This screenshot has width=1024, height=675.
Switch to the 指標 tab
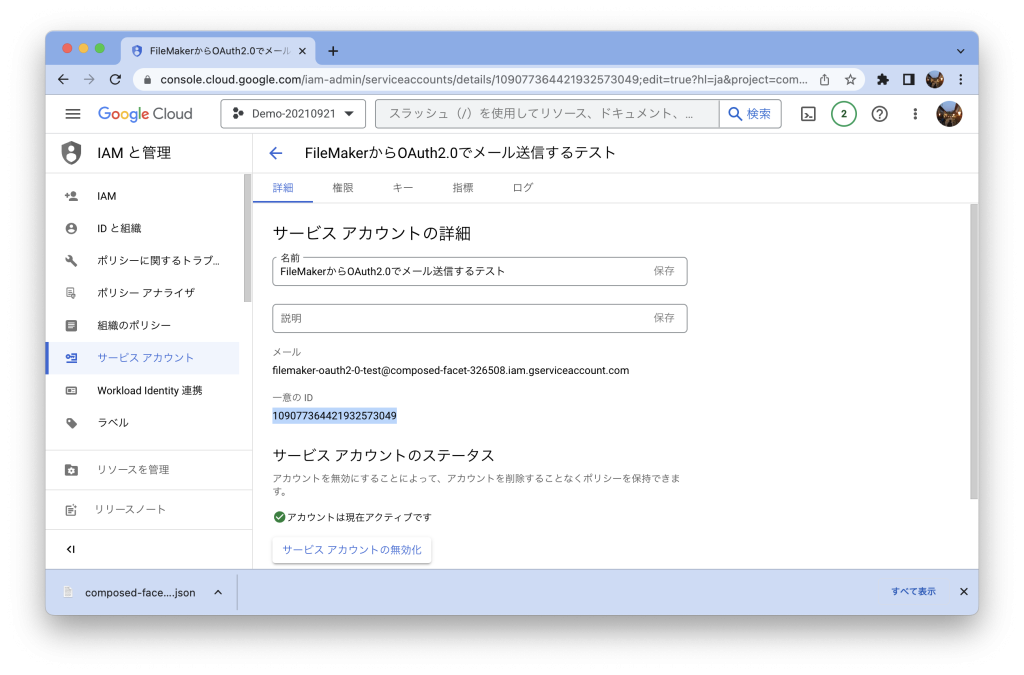pyautogui.click(x=463, y=188)
